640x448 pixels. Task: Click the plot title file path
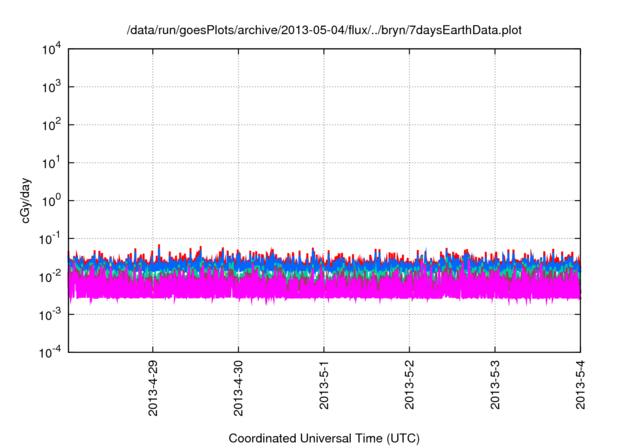click(x=324, y=30)
